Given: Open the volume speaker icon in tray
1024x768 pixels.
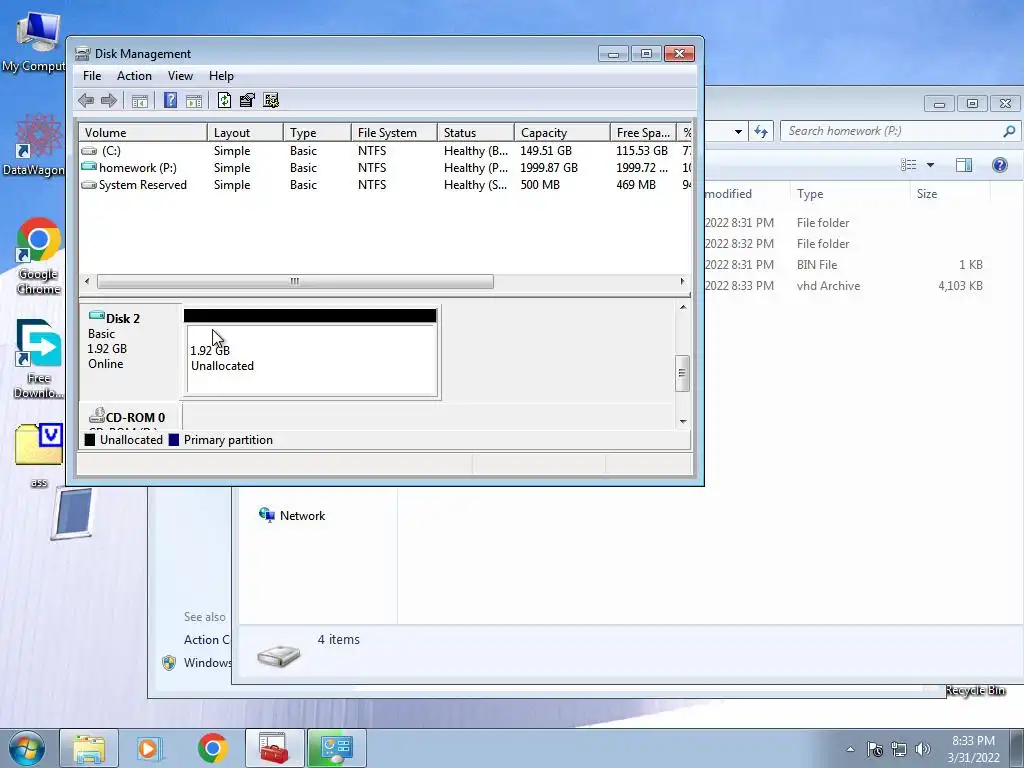Looking at the screenshot, I should point(923,749).
